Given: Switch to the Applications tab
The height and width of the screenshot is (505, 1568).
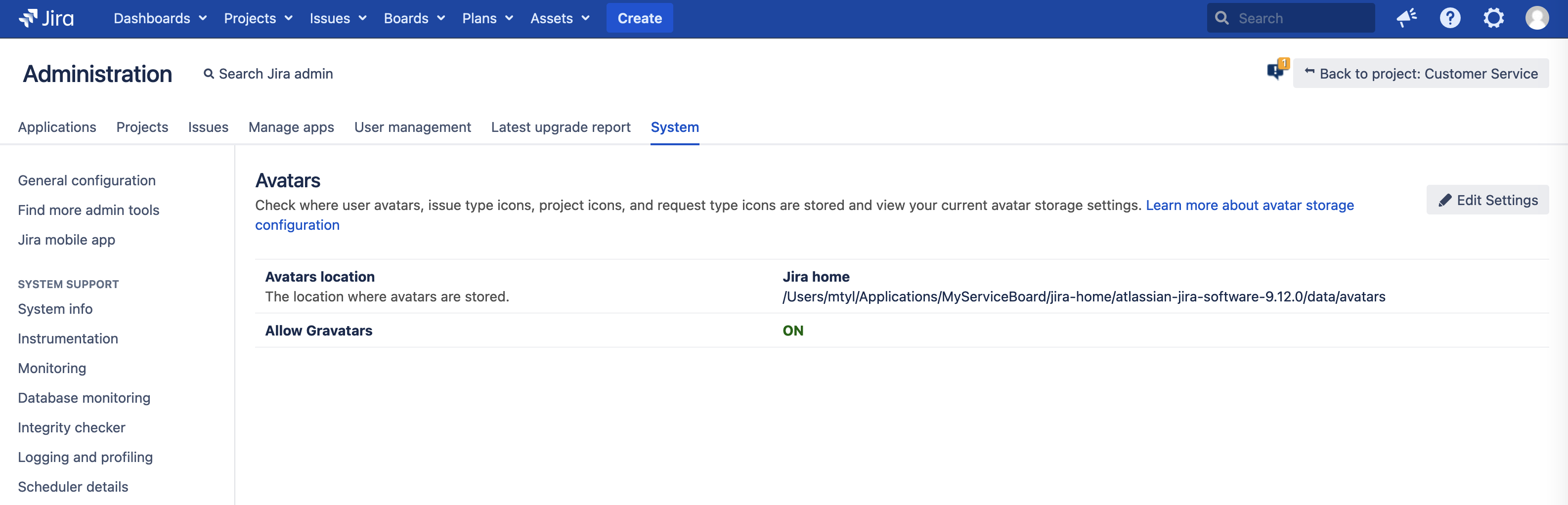Looking at the screenshot, I should coord(57,127).
